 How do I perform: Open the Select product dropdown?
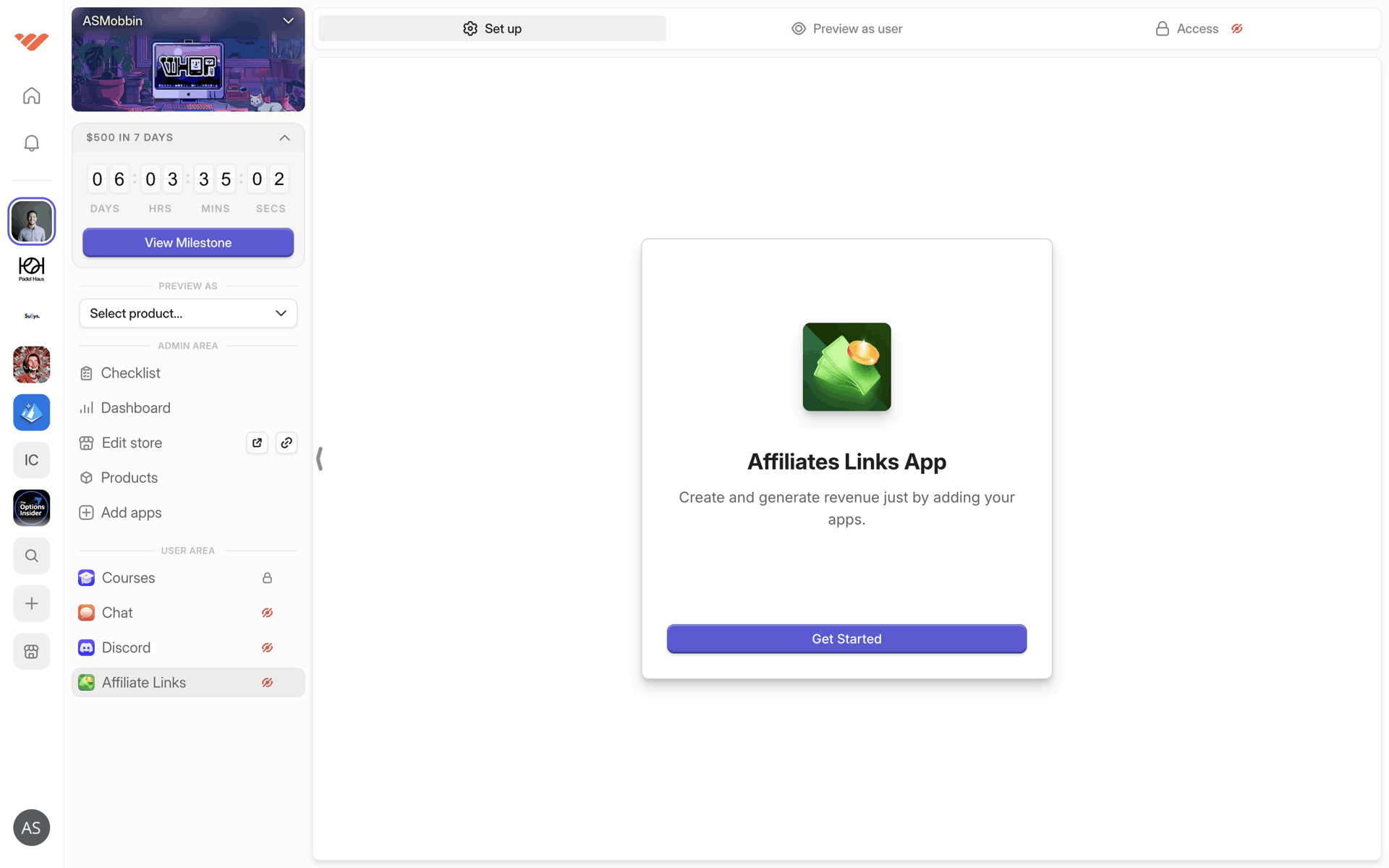point(188,313)
